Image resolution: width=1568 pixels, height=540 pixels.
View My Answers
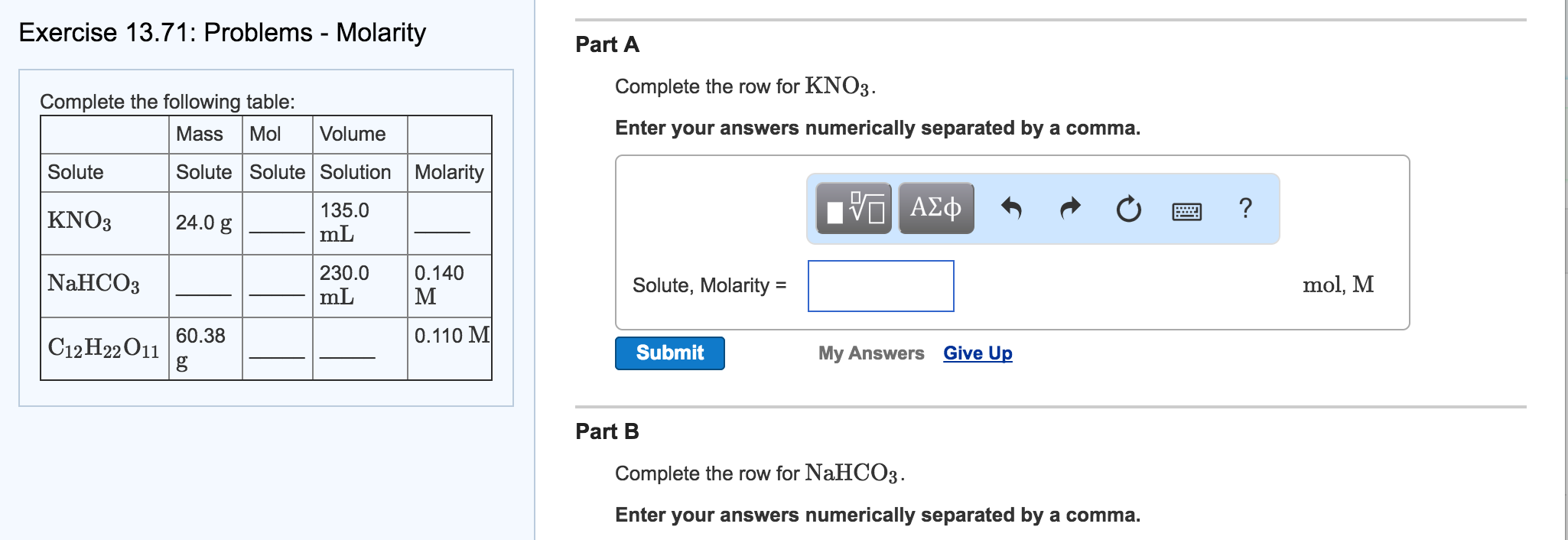tap(870, 353)
